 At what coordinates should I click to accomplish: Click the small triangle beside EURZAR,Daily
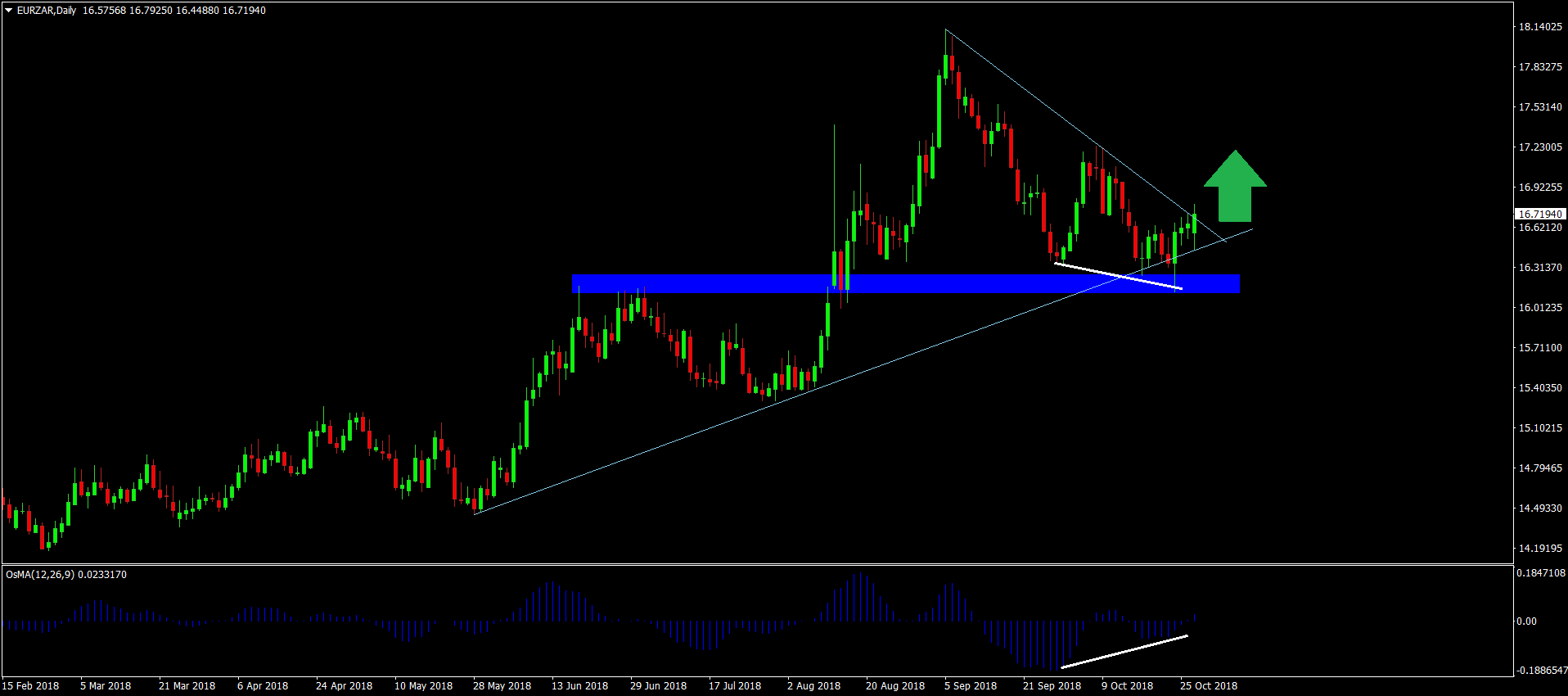9,11
